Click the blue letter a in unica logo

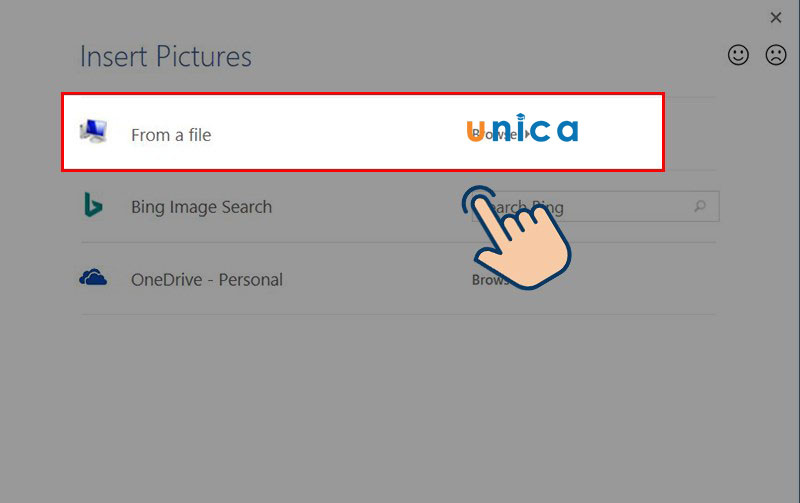coord(567,130)
